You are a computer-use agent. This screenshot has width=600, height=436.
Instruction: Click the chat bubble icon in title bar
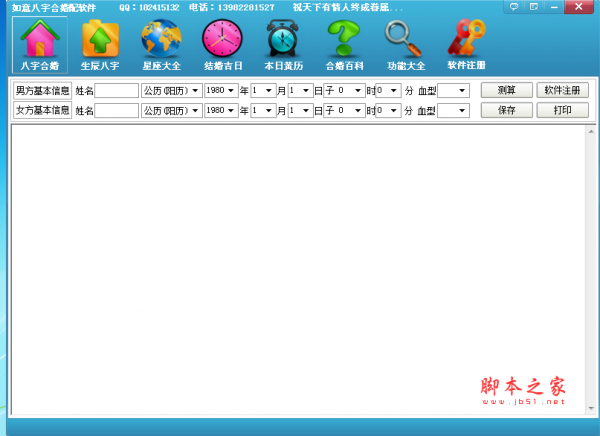pos(514,7)
